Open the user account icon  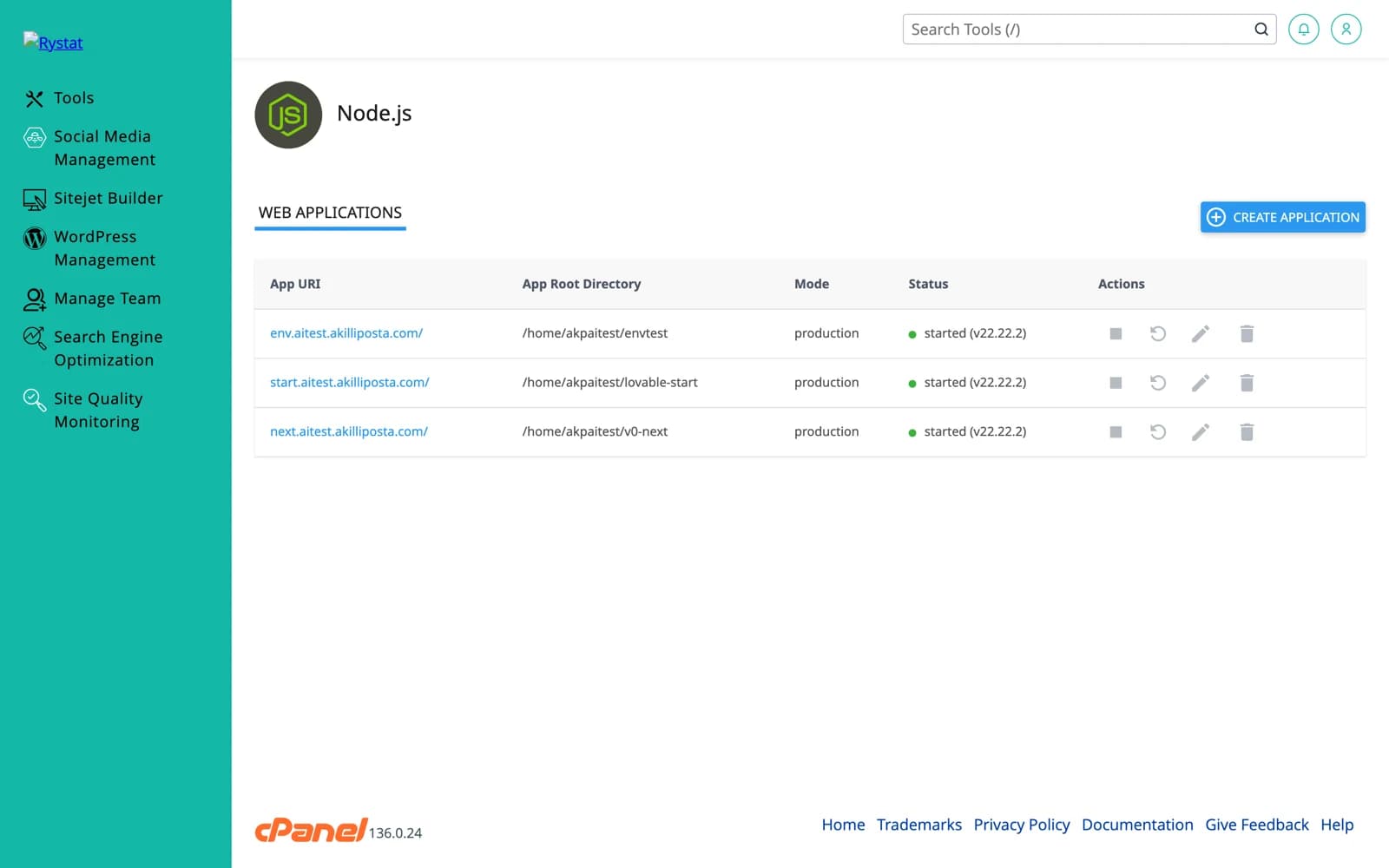pyautogui.click(x=1346, y=30)
